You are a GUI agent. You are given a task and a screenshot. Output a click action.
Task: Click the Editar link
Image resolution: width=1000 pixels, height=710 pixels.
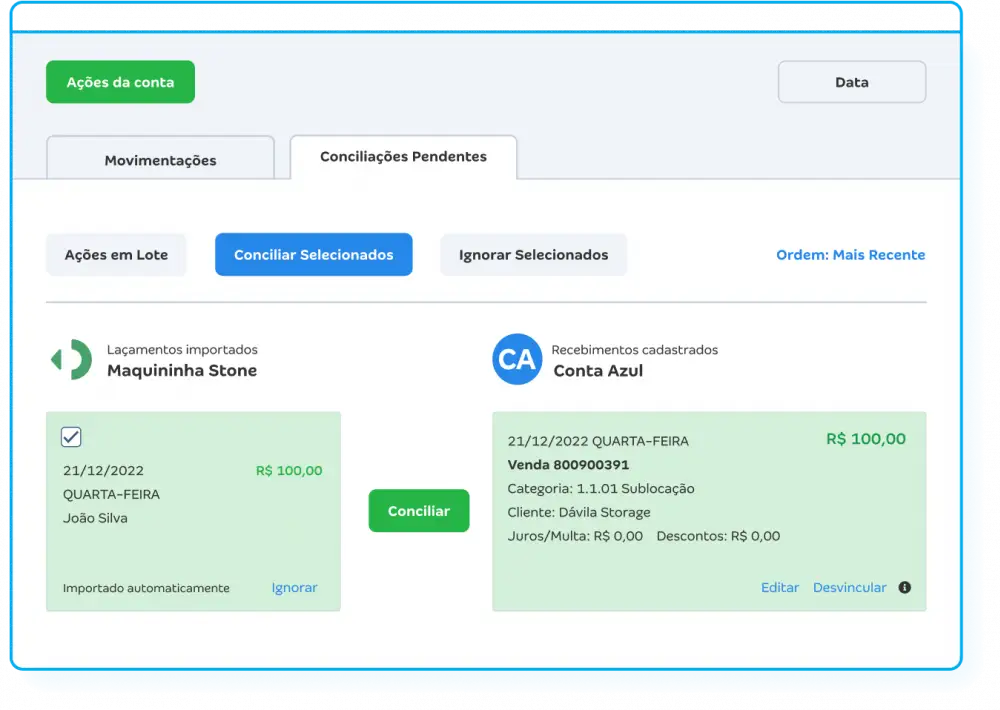point(779,588)
